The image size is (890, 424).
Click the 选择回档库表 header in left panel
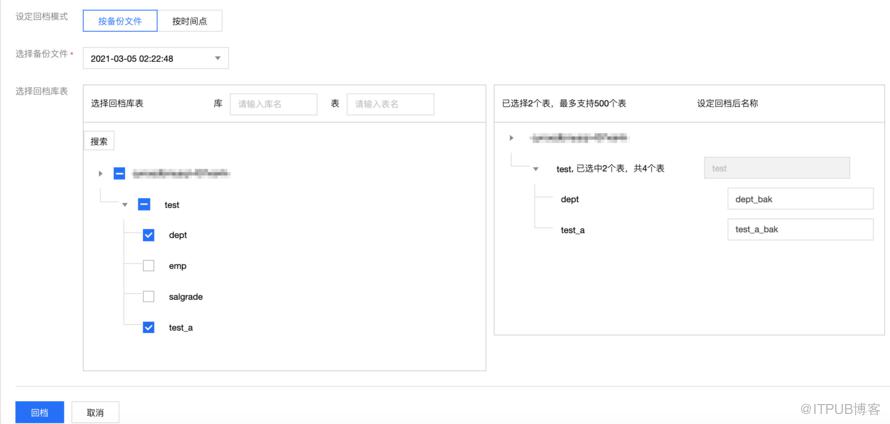click(x=117, y=104)
